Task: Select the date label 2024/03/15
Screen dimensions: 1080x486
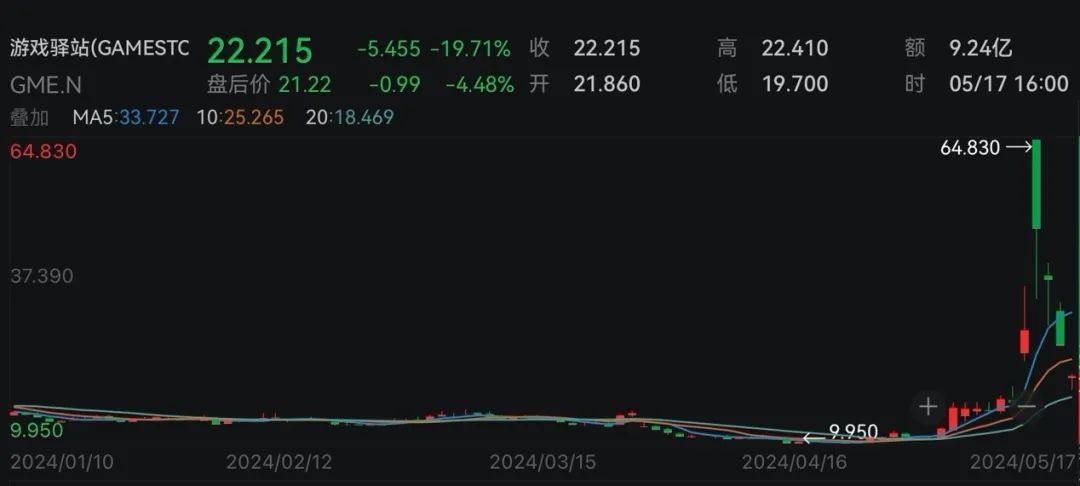Action: [543, 461]
